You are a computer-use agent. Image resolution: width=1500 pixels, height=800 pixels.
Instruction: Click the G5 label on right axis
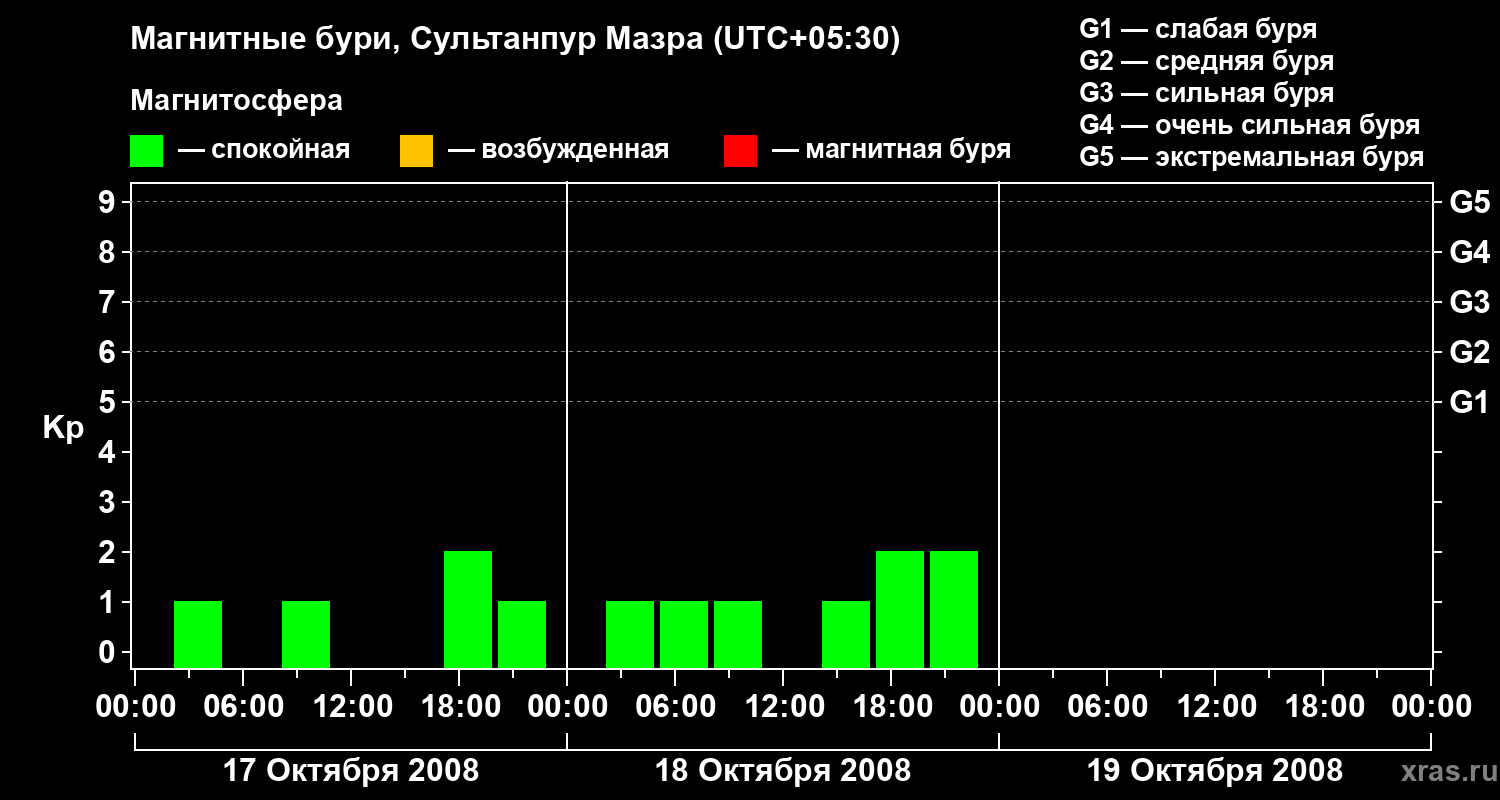click(1470, 202)
